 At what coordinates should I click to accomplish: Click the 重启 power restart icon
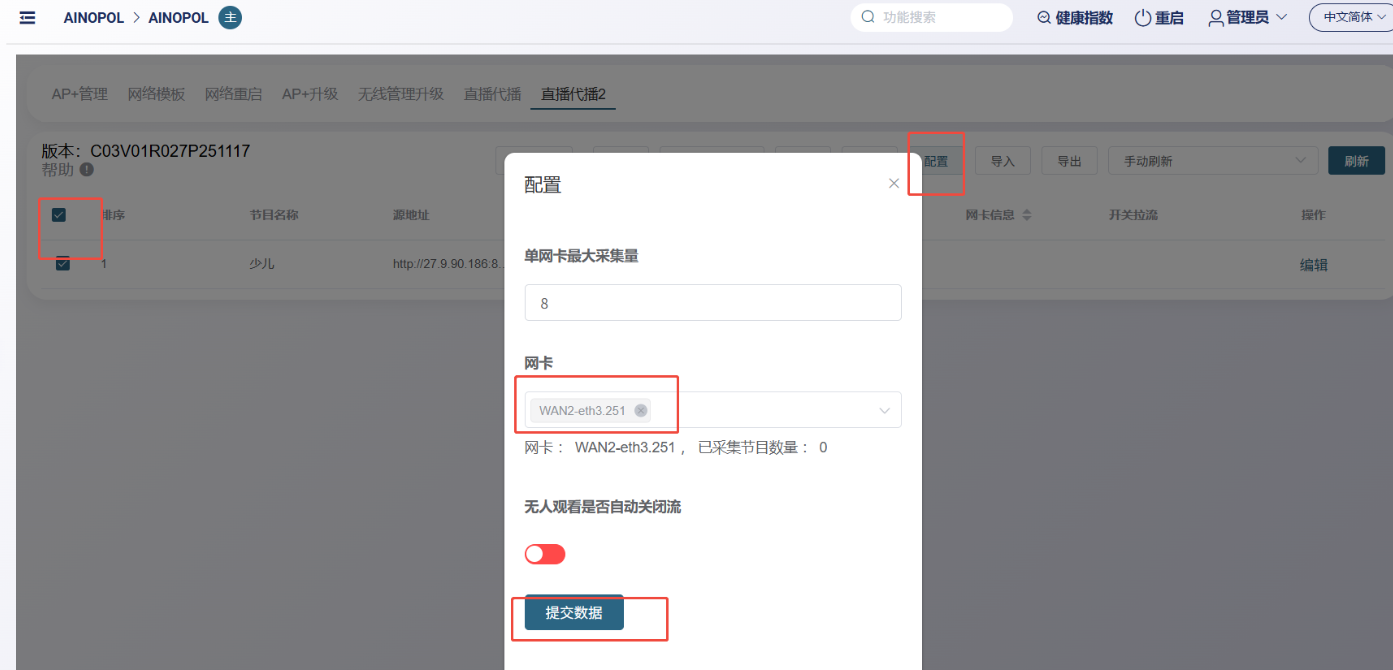click(1143, 18)
